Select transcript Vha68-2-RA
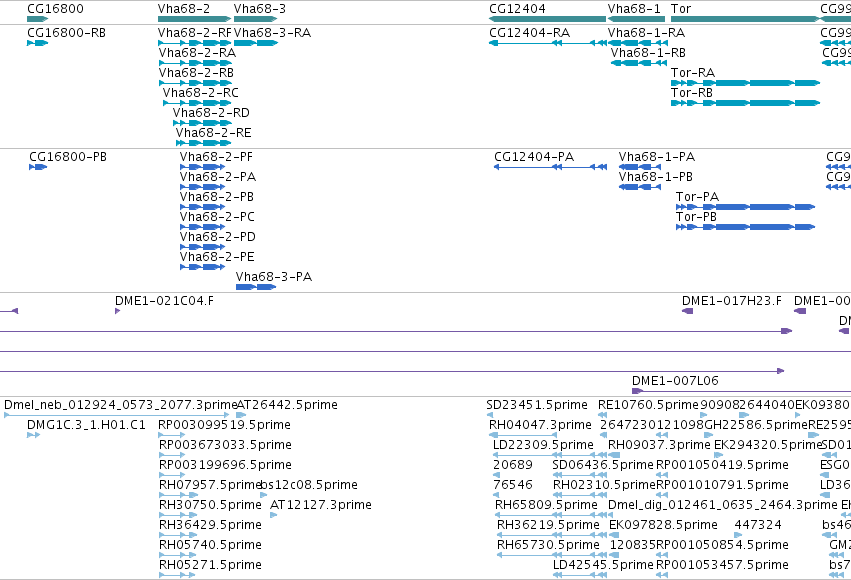 (x=195, y=63)
